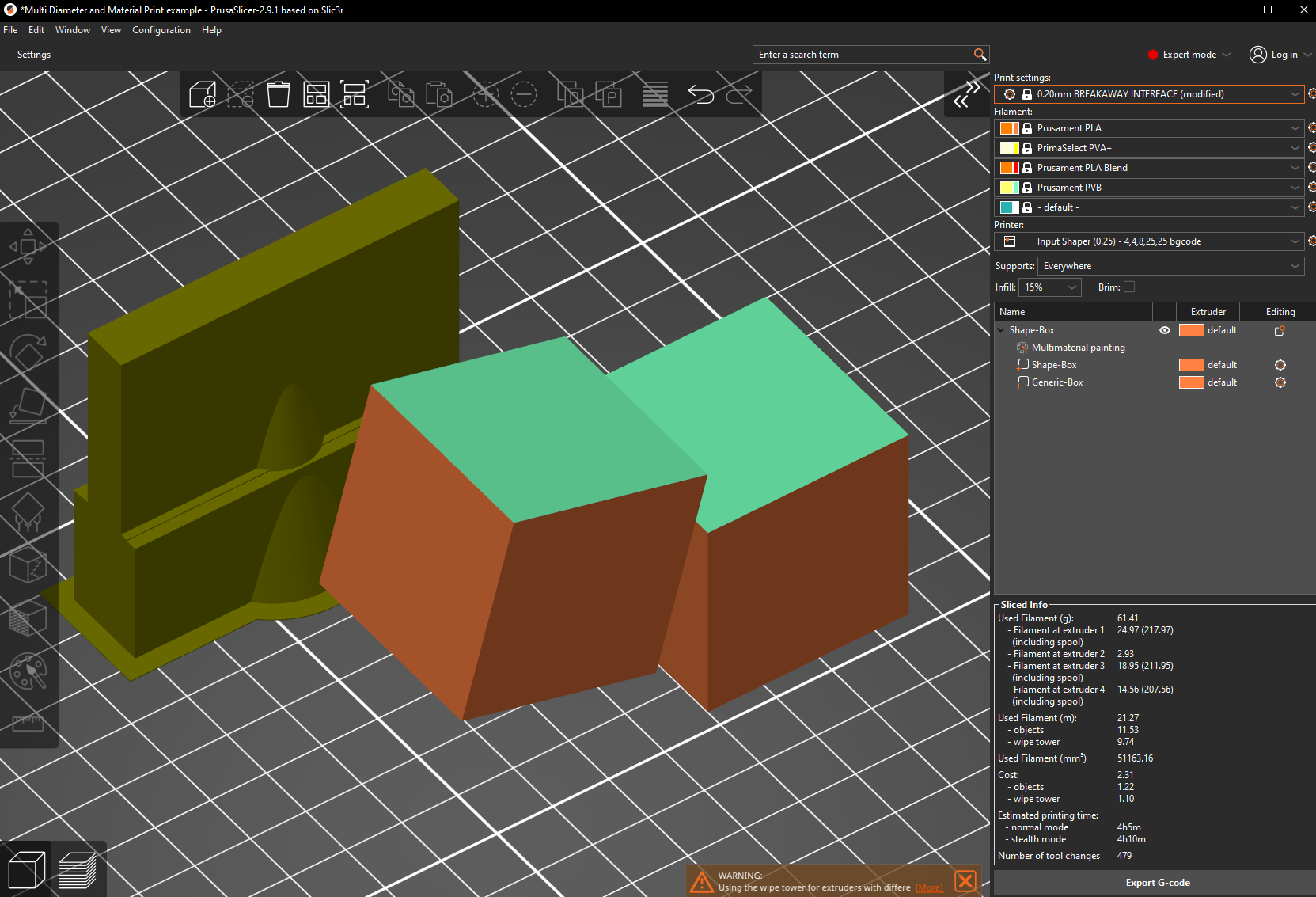
Task: Open the Supports Everywhere dropdown
Action: pyautogui.click(x=1170, y=266)
